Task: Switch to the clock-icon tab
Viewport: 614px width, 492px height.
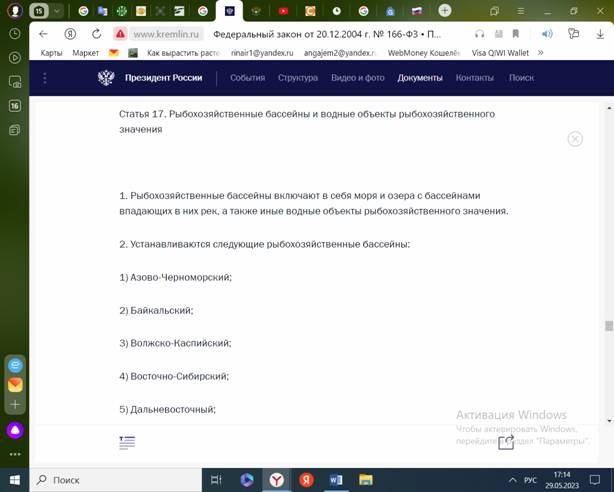Action: point(337,11)
